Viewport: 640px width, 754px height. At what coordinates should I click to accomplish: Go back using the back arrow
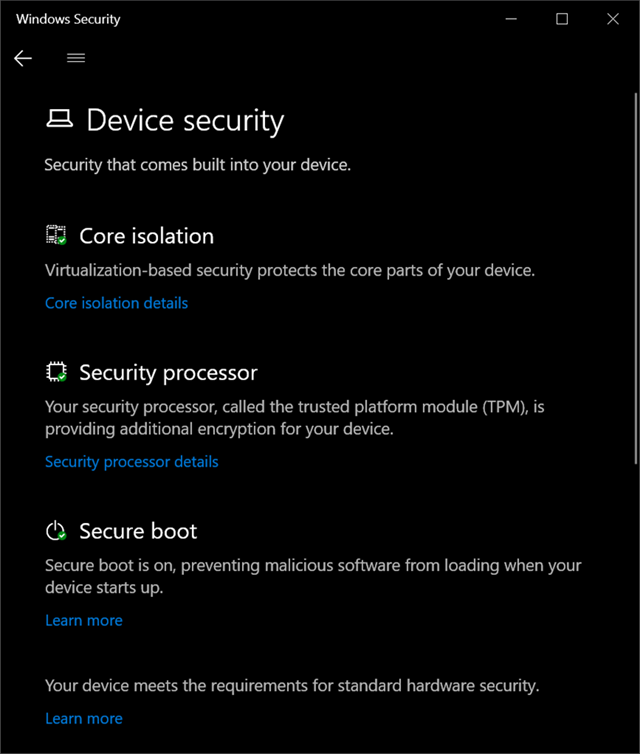coord(23,58)
